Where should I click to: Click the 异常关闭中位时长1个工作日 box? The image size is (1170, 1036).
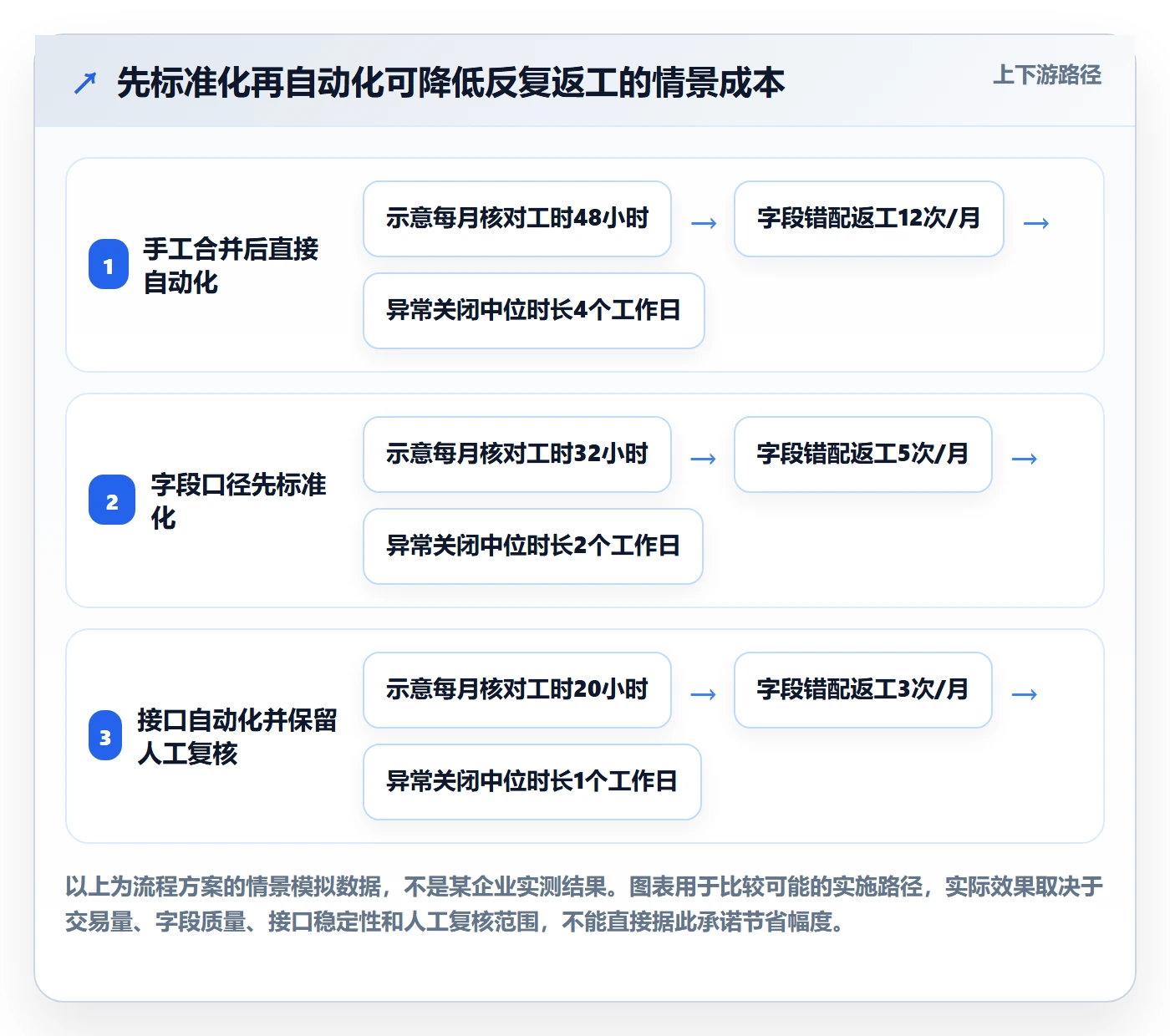click(x=532, y=782)
